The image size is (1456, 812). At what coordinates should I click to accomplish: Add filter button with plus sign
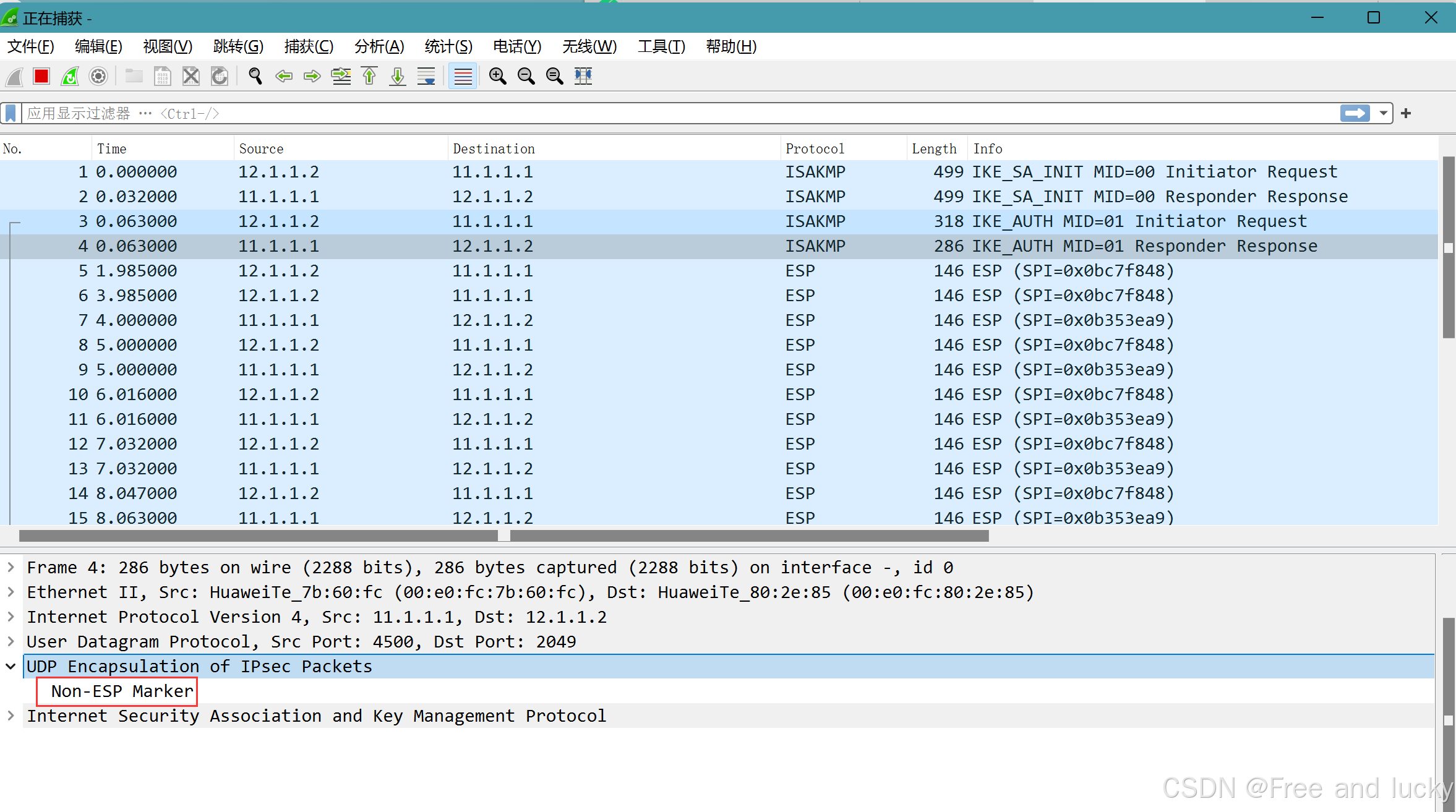click(1406, 113)
